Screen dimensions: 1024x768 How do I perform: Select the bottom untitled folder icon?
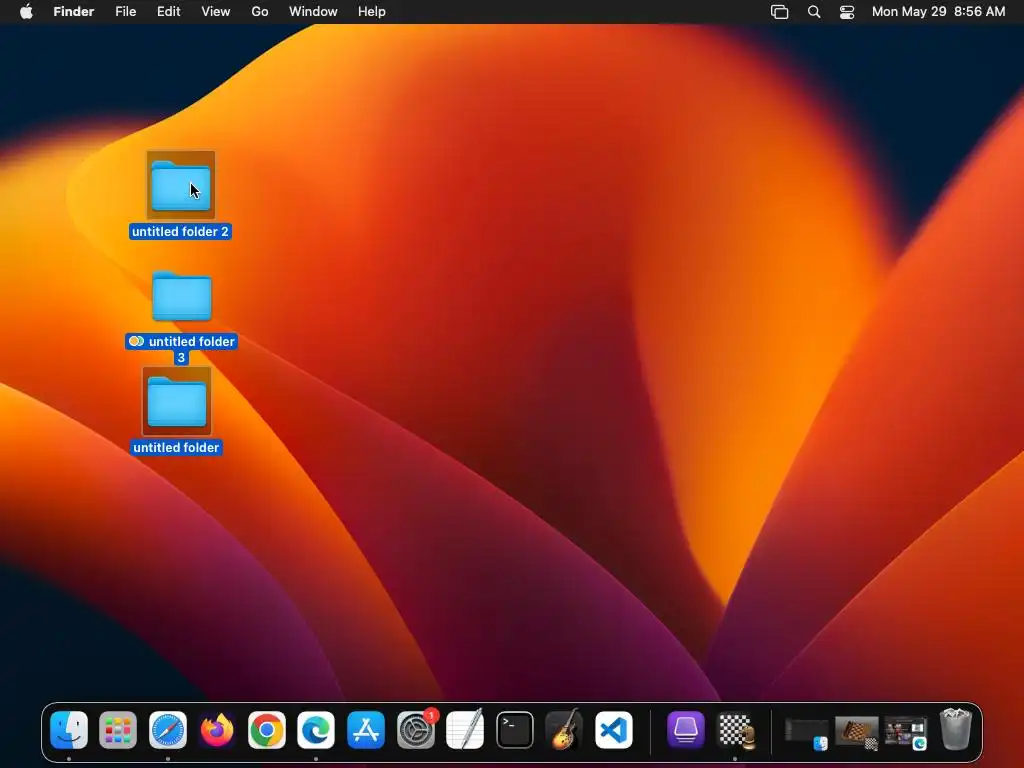(177, 401)
